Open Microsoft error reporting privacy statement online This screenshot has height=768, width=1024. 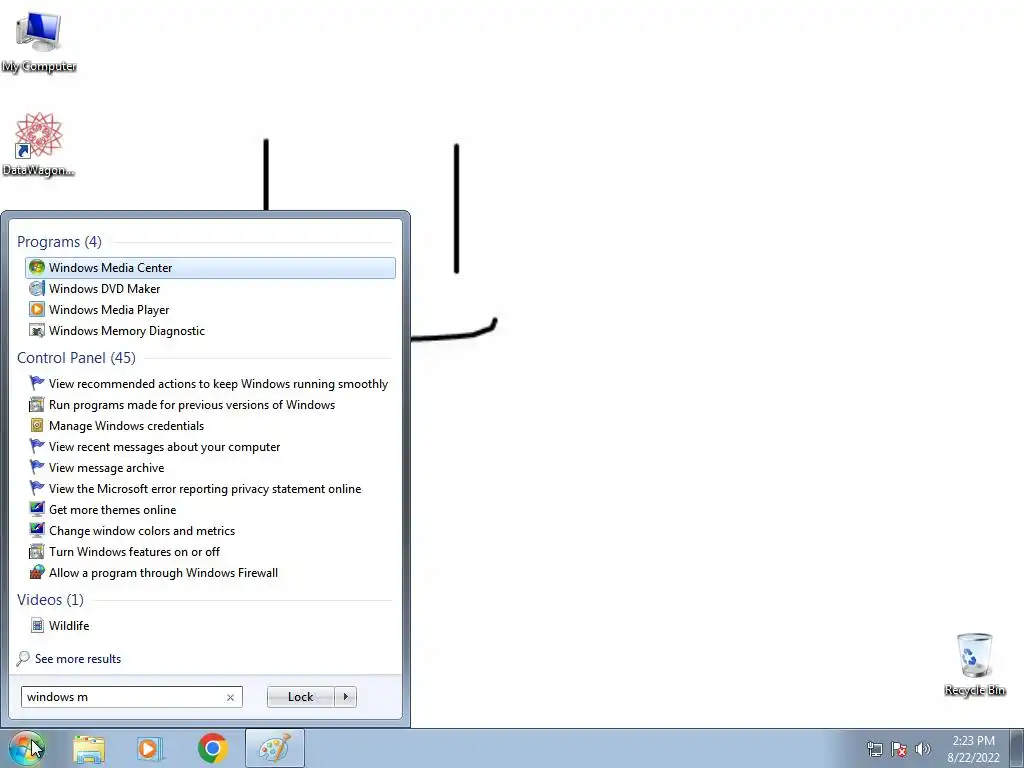click(210, 488)
